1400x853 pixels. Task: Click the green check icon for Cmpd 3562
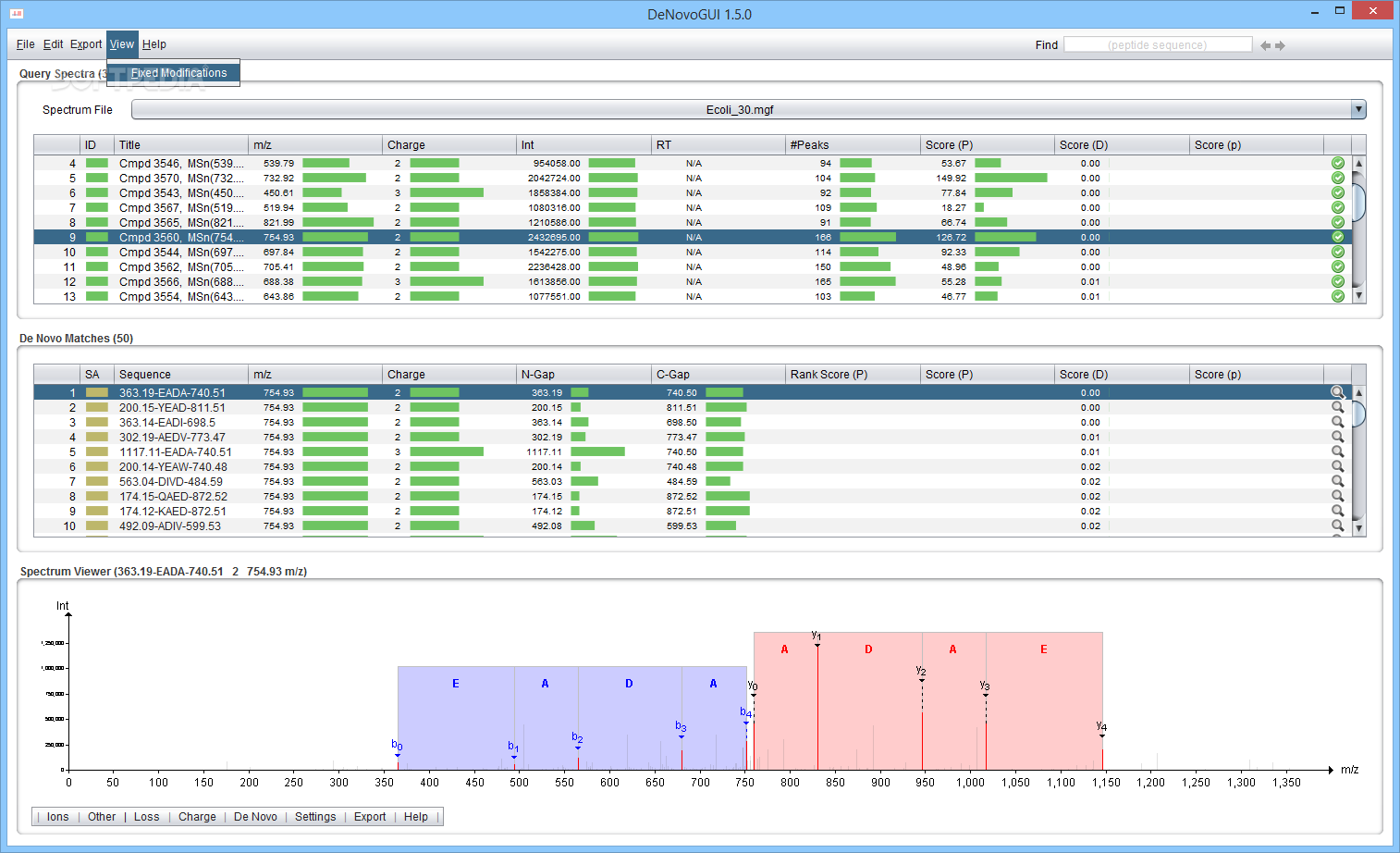(x=1337, y=266)
